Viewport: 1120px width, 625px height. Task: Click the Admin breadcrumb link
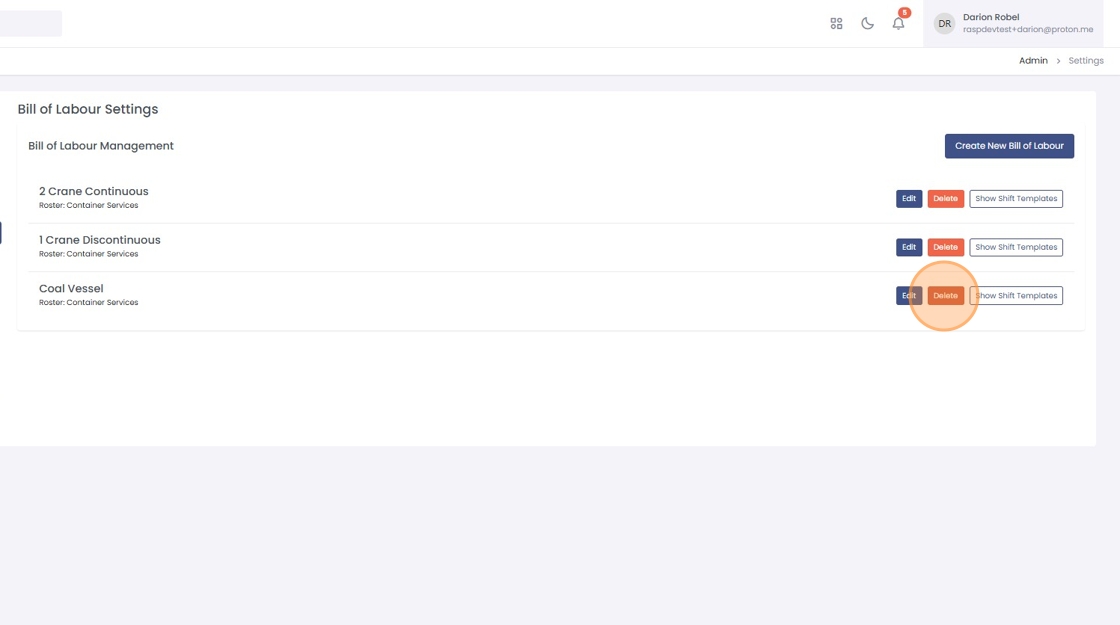pyautogui.click(x=1033, y=61)
